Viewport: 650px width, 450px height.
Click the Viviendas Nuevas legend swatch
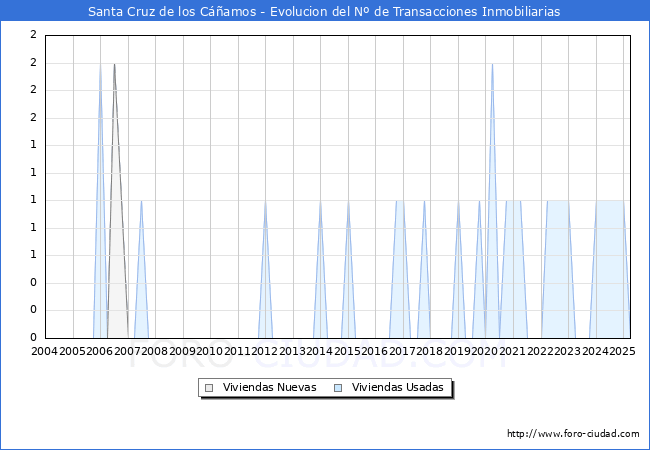[209, 388]
